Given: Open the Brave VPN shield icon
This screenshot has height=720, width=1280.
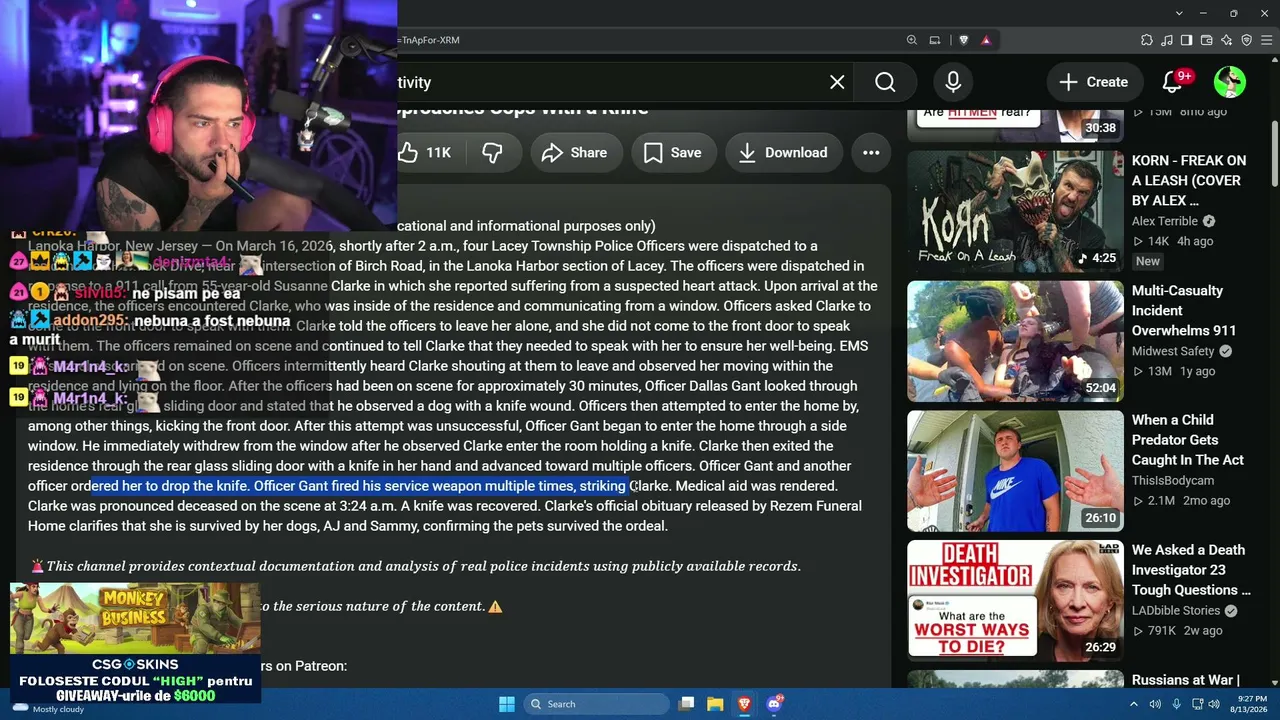Looking at the screenshot, I should pyautogui.click(x=1247, y=40).
